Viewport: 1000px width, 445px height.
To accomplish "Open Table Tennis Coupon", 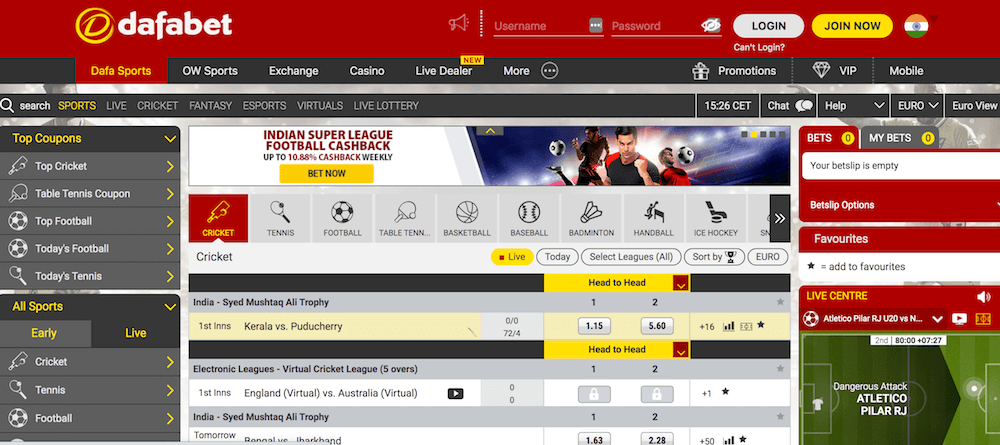I will pyautogui.click(x=90, y=194).
